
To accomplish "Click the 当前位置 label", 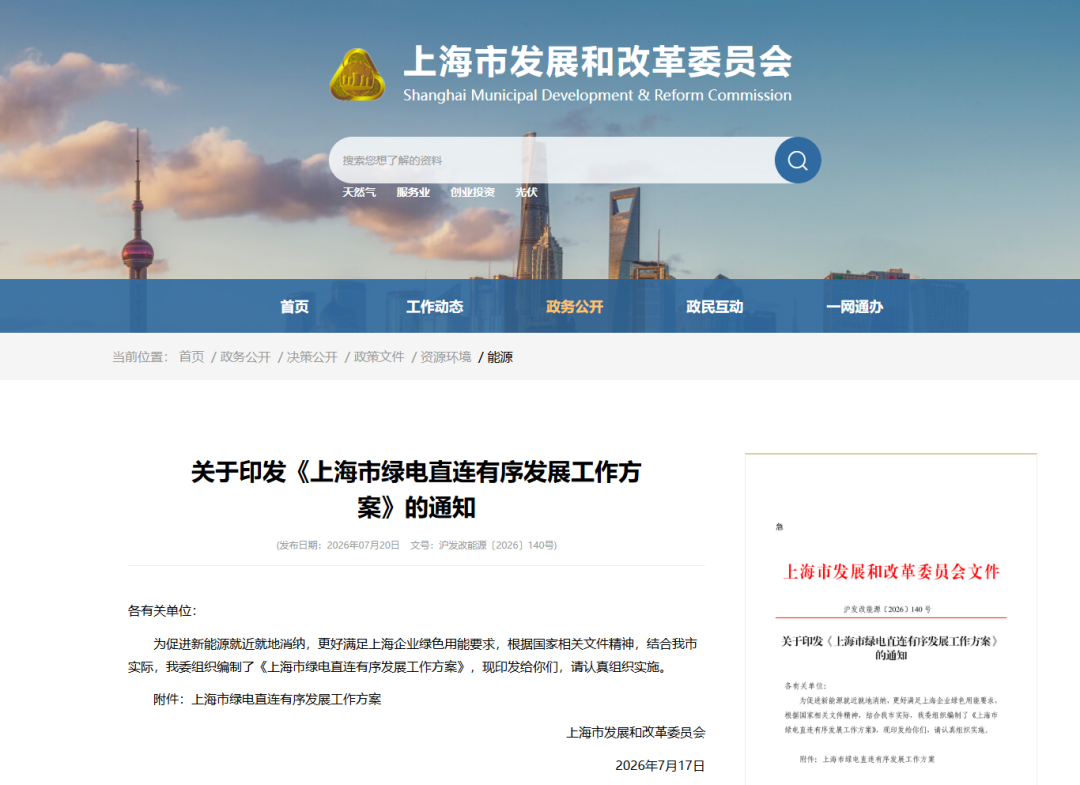I will 140,357.
